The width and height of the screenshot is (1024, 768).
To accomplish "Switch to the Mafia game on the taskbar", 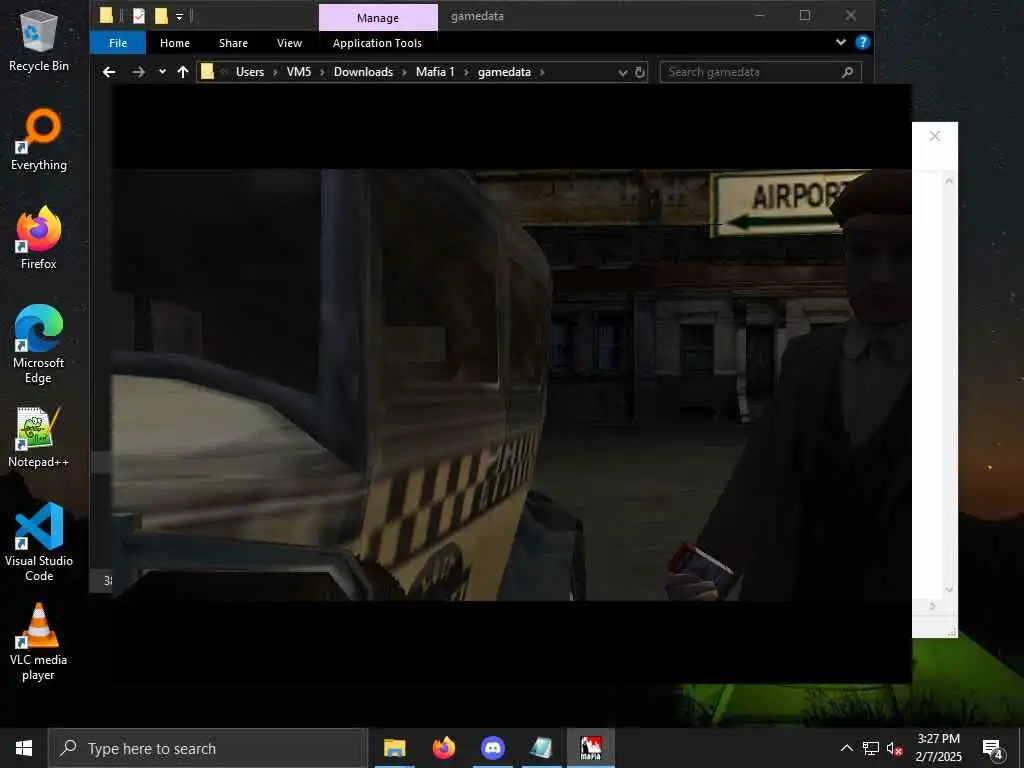I will coord(590,748).
